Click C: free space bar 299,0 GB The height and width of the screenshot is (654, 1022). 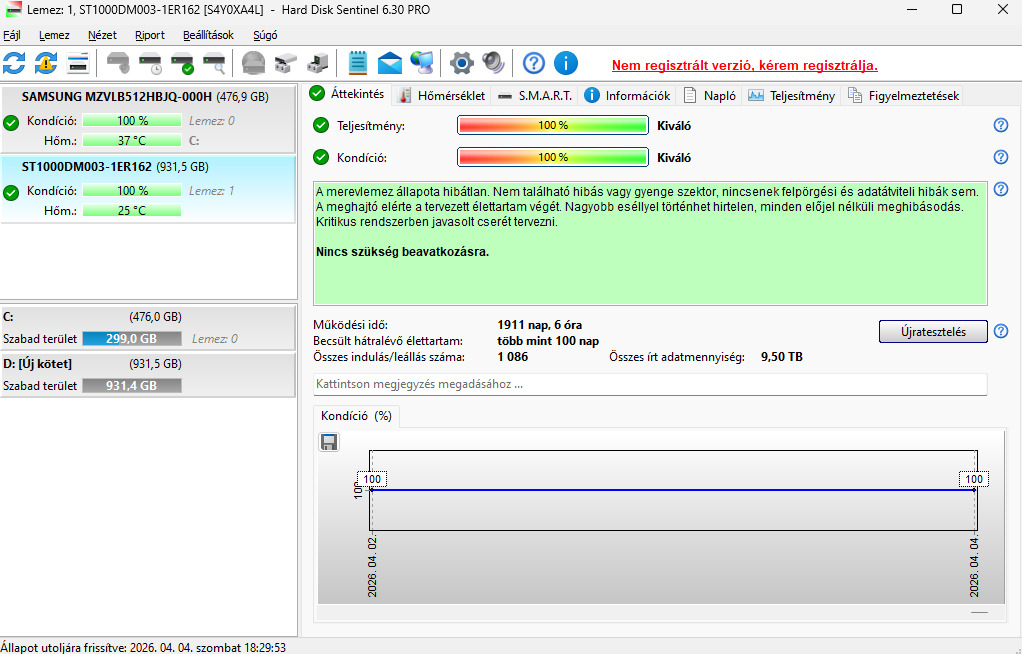132,339
